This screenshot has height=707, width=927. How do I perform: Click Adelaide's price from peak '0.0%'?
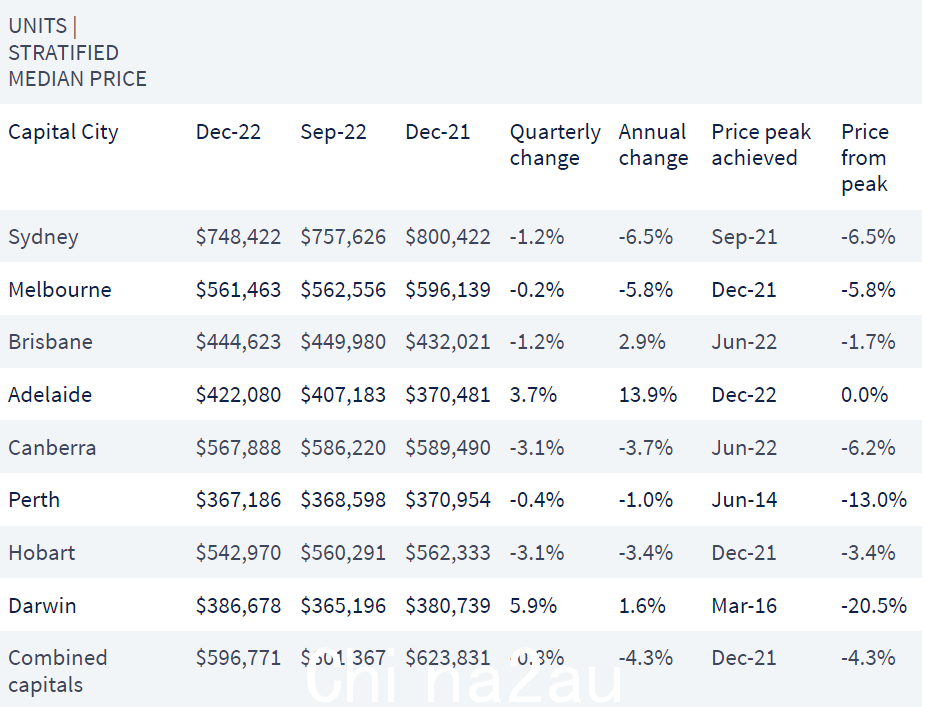coord(864,394)
